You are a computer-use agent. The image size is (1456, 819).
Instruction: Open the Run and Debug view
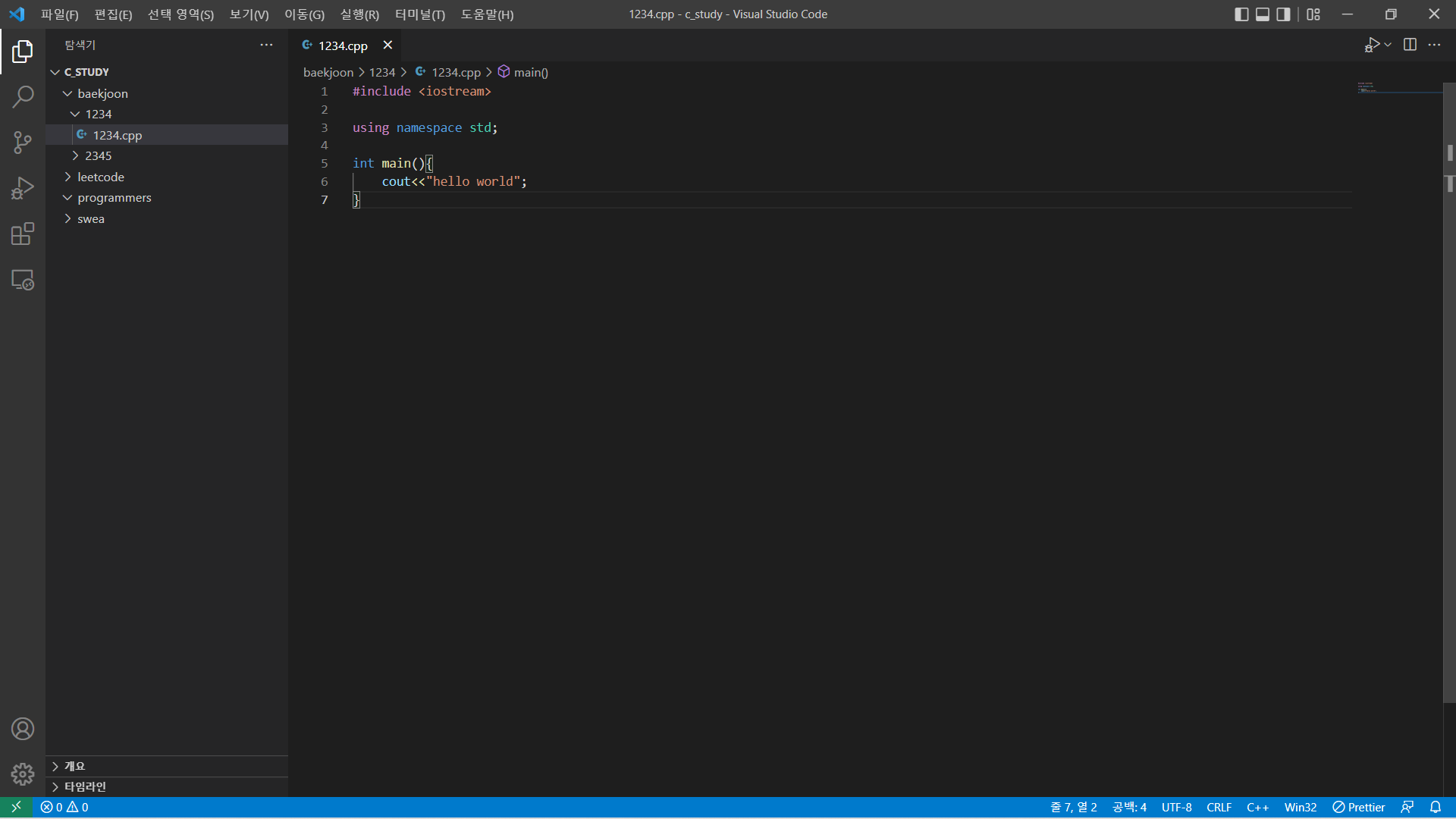[23, 188]
